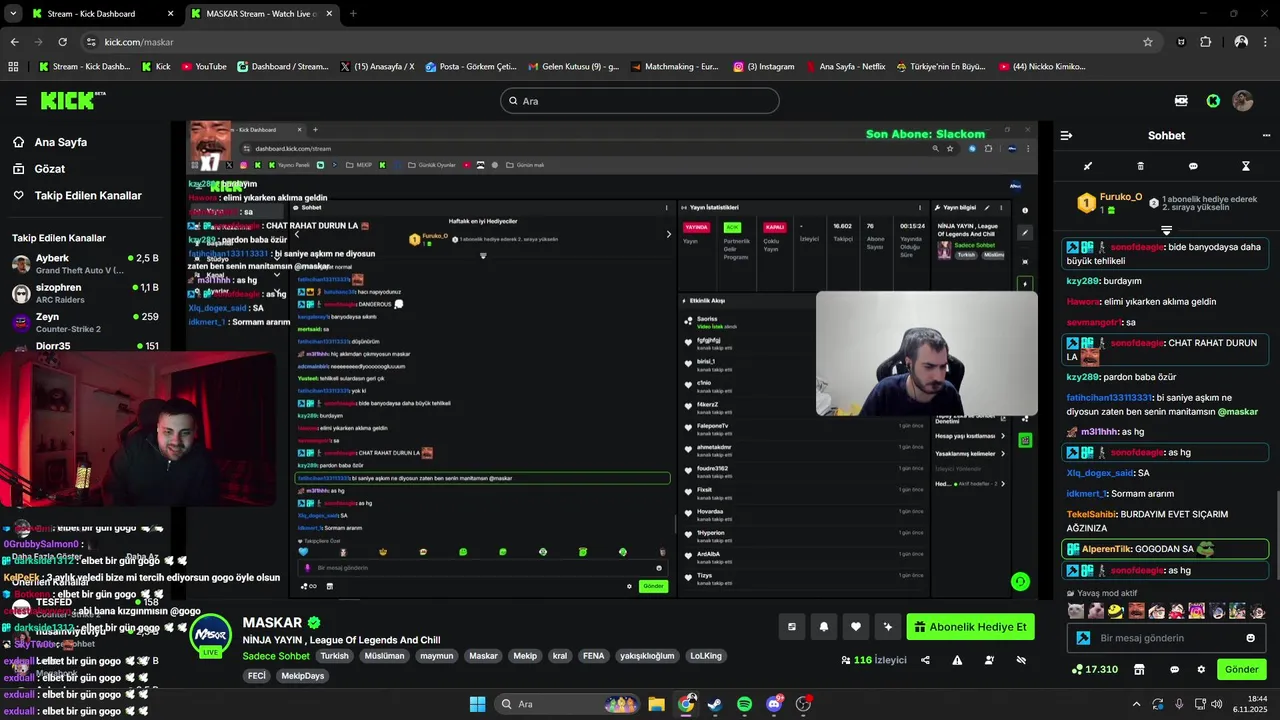Click the LoLKing tag
Image resolution: width=1280 pixels, height=720 pixels.
tap(705, 656)
